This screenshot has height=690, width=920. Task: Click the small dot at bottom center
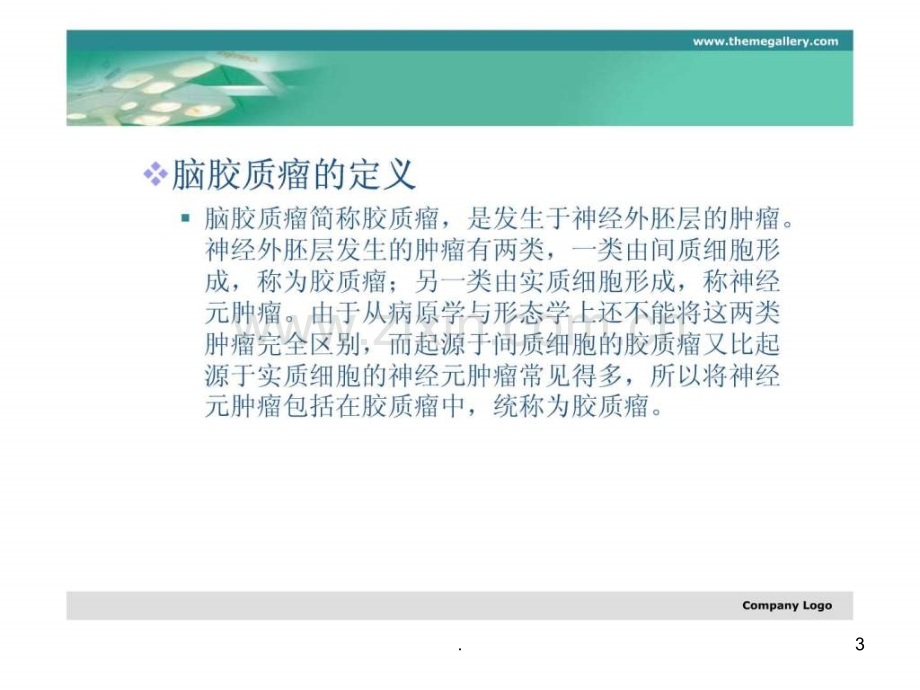point(460,650)
